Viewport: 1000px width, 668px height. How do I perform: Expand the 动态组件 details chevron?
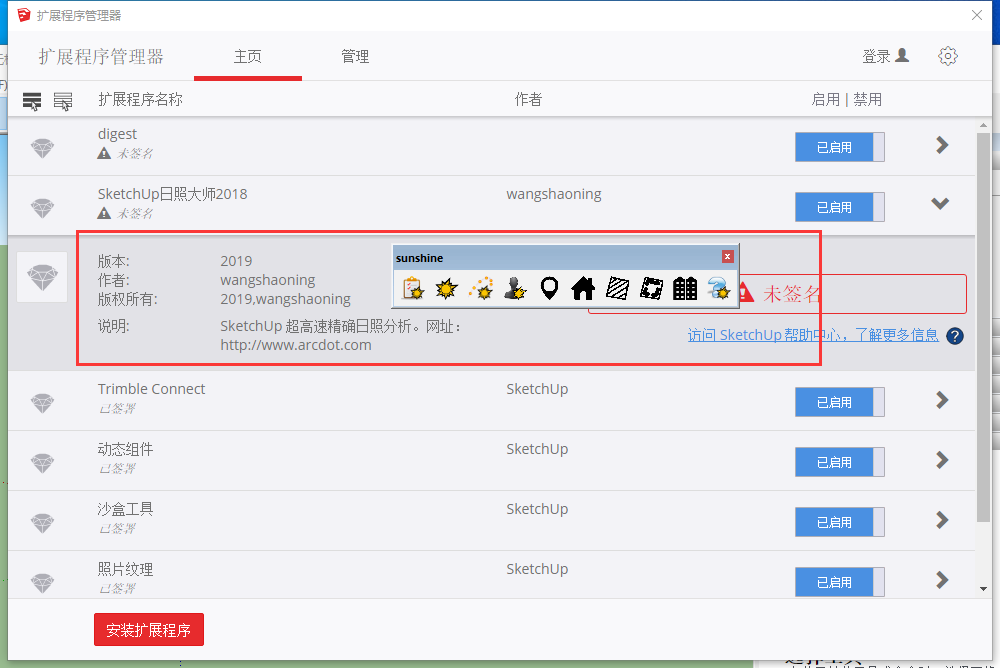(x=942, y=460)
